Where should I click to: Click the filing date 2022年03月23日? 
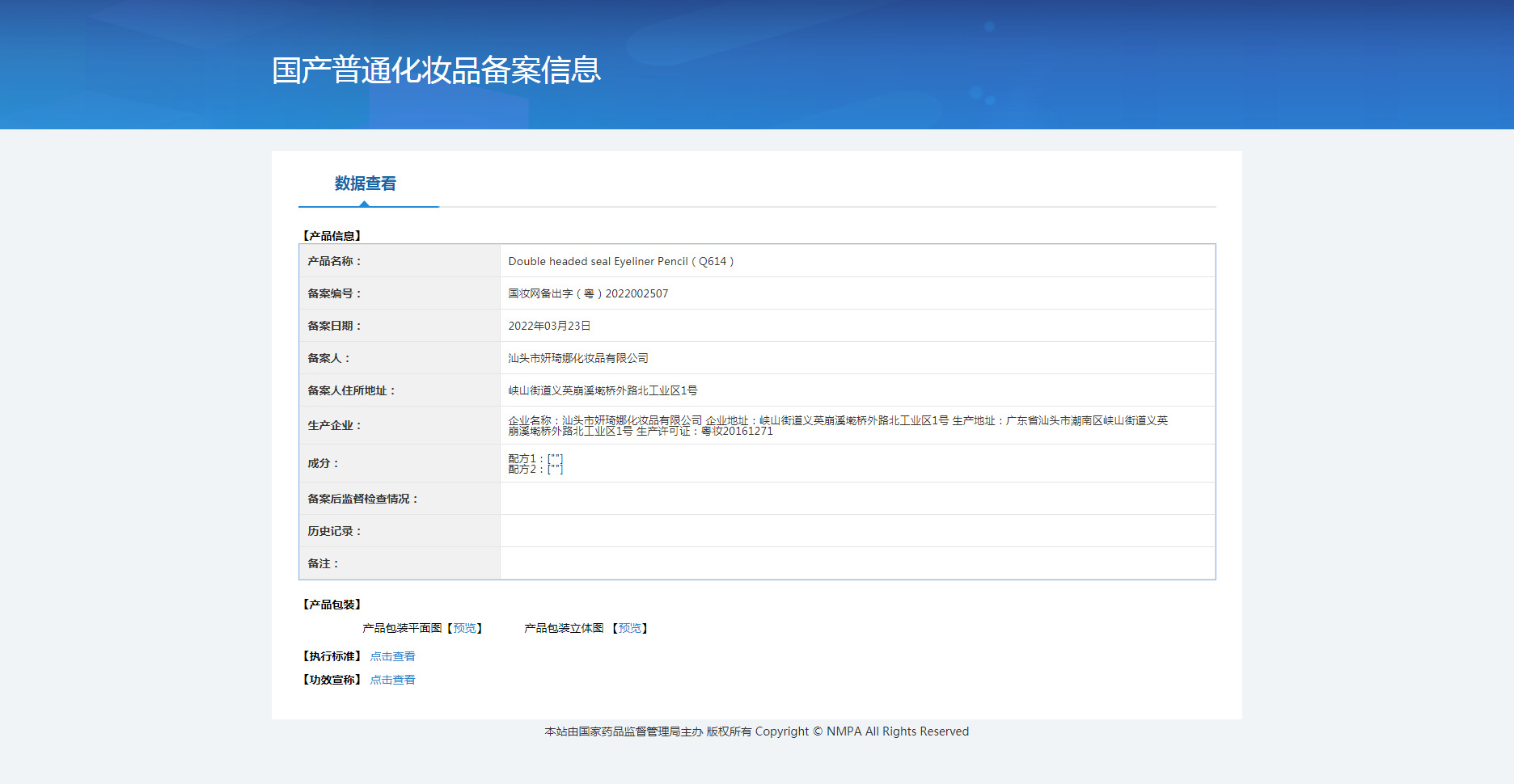point(549,326)
